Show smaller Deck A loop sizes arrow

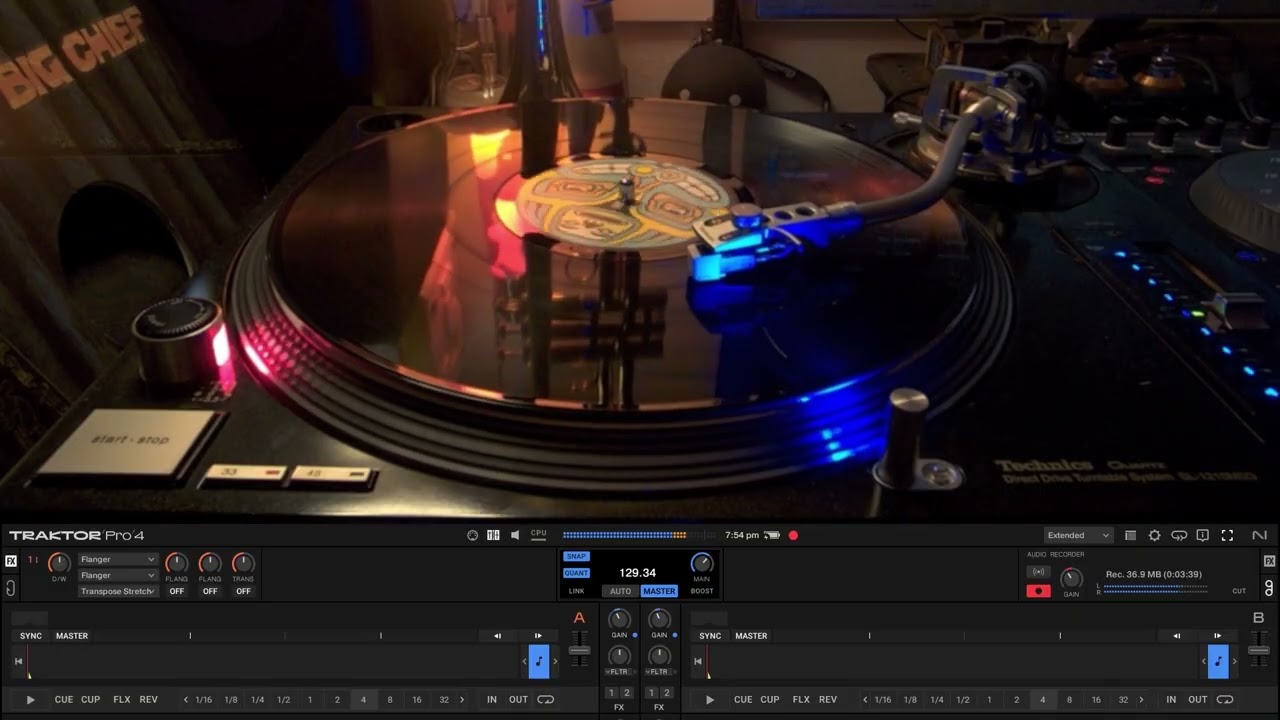coord(185,700)
